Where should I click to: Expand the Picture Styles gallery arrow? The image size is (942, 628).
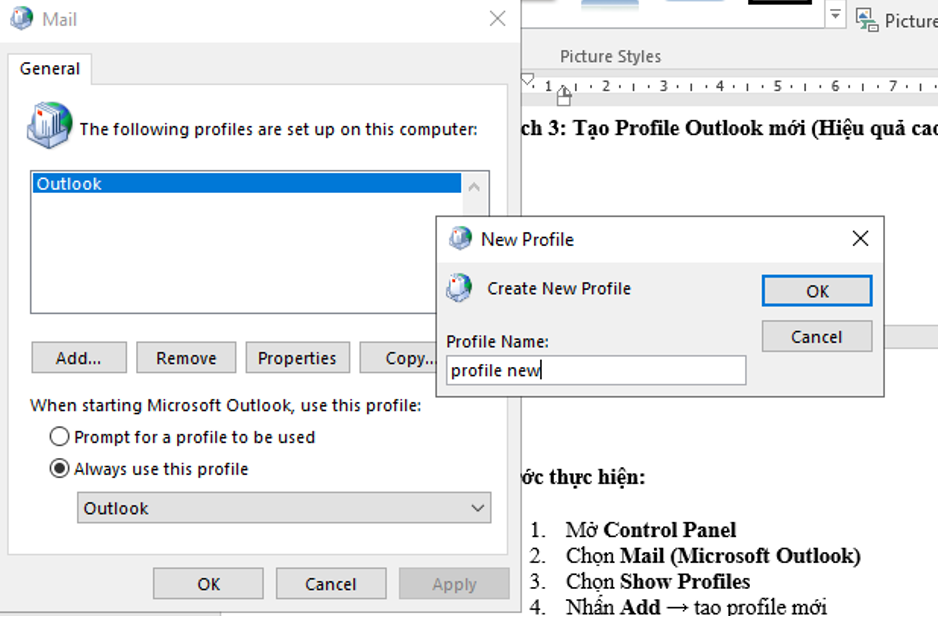[x=835, y=14]
